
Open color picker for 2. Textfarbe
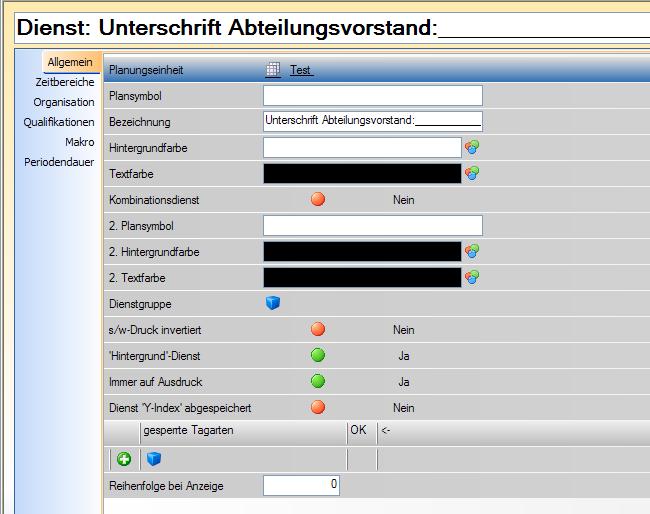pyautogui.click(x=472, y=277)
